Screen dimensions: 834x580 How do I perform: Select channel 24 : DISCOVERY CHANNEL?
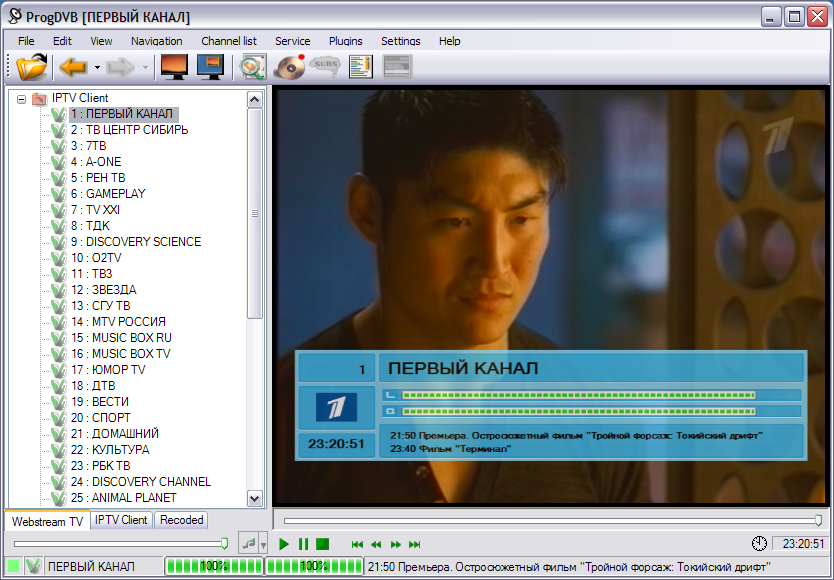[140, 482]
